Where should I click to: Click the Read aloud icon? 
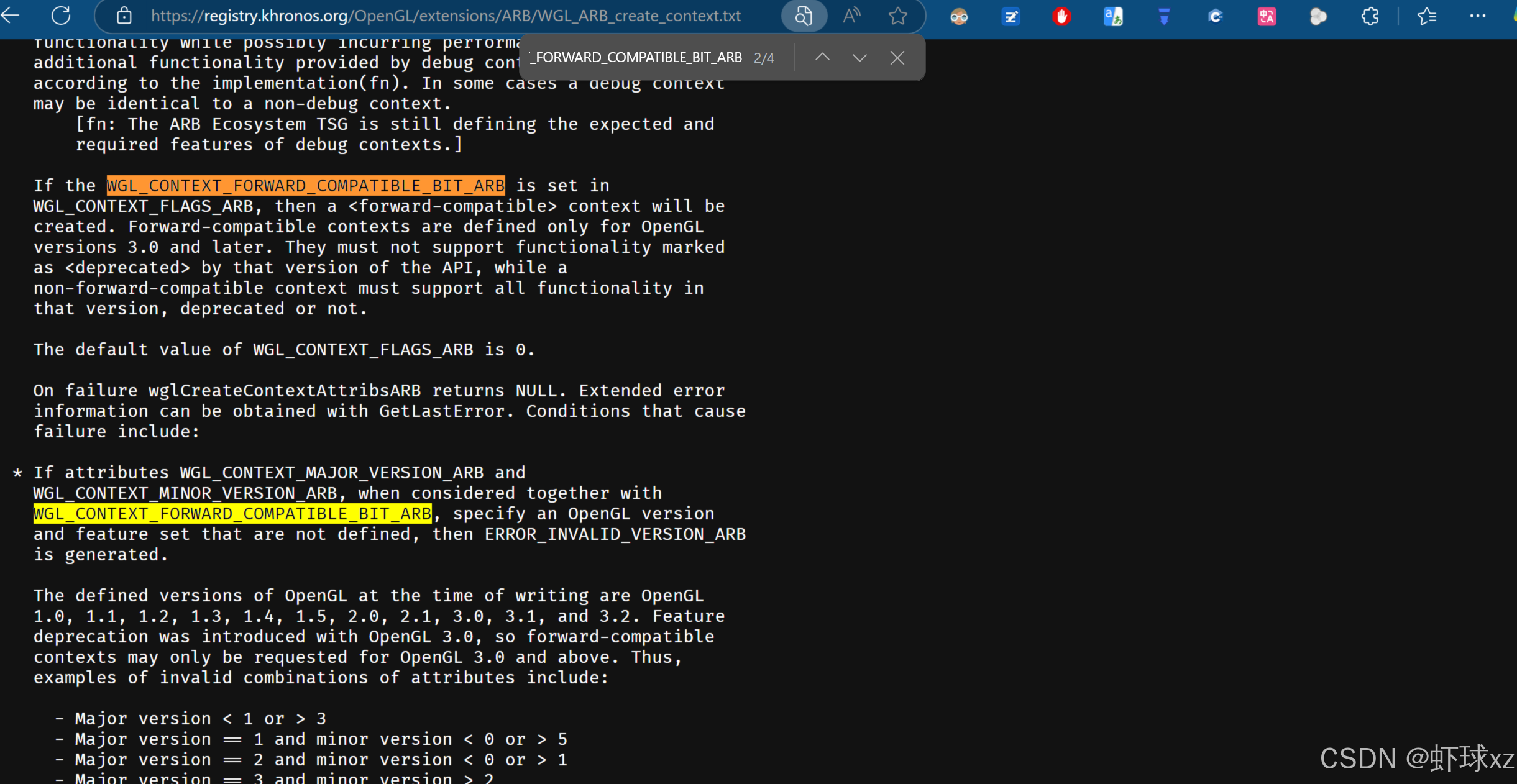[851, 16]
